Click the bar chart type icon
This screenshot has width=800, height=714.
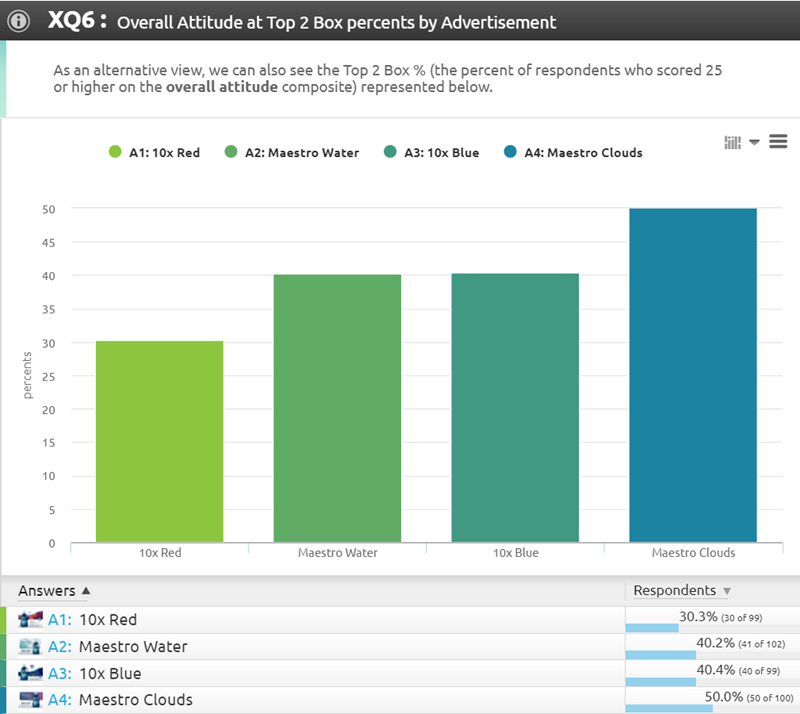(733, 142)
